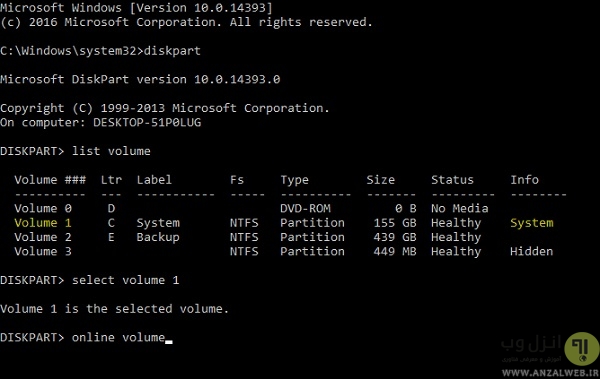
Task: Click 'On computer: DESKTOP-51P0LUG' line
Action: pyautogui.click(x=101, y=123)
